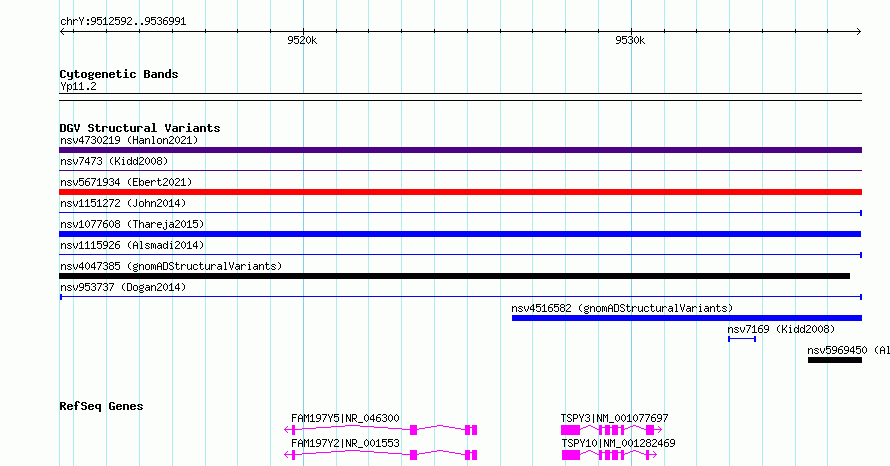Open nsv1077608 (Thareja2015) variant label
Screen dimensions: 890x466
(x=132, y=224)
